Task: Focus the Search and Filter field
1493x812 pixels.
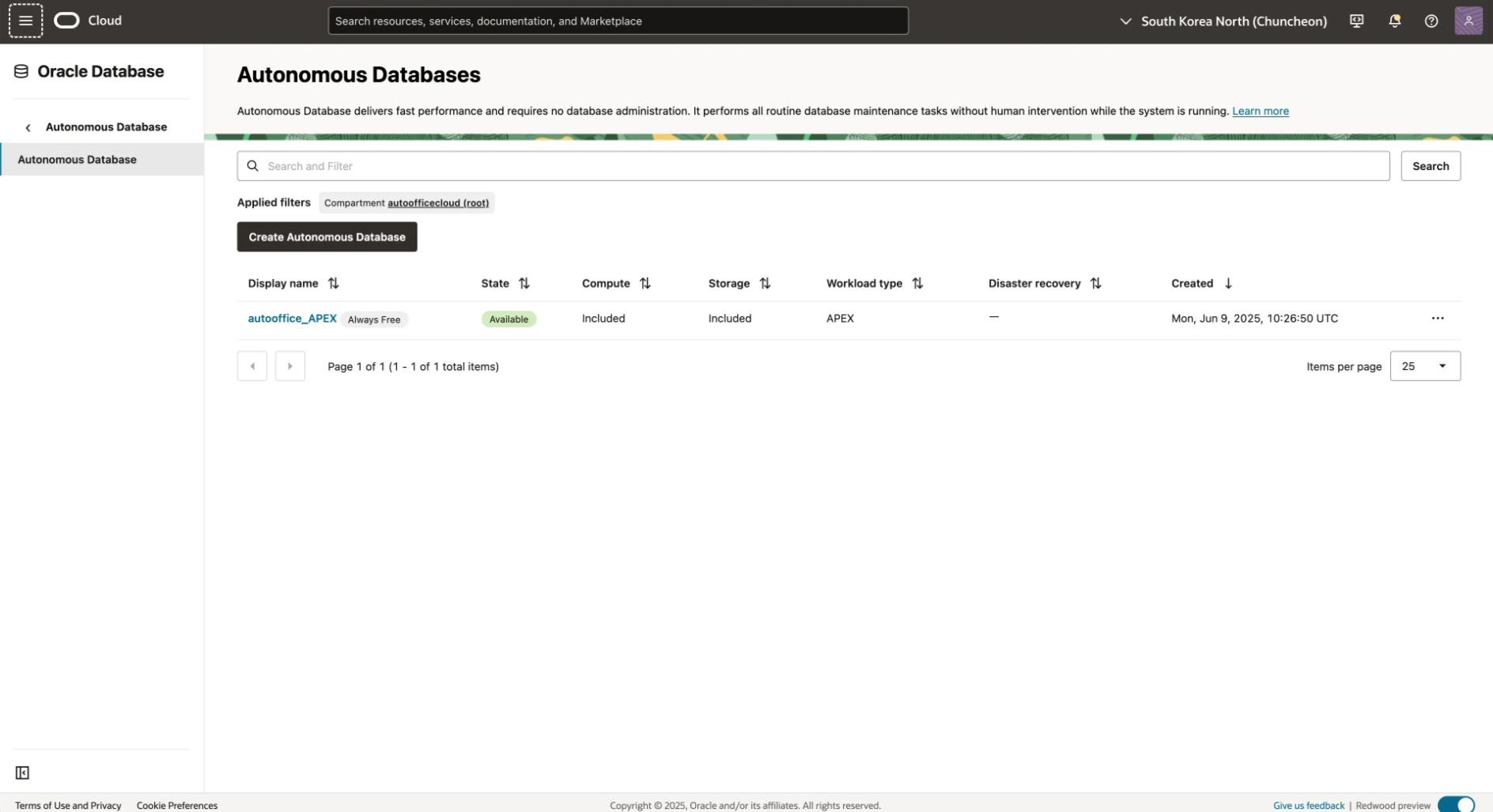Action: pos(813,166)
